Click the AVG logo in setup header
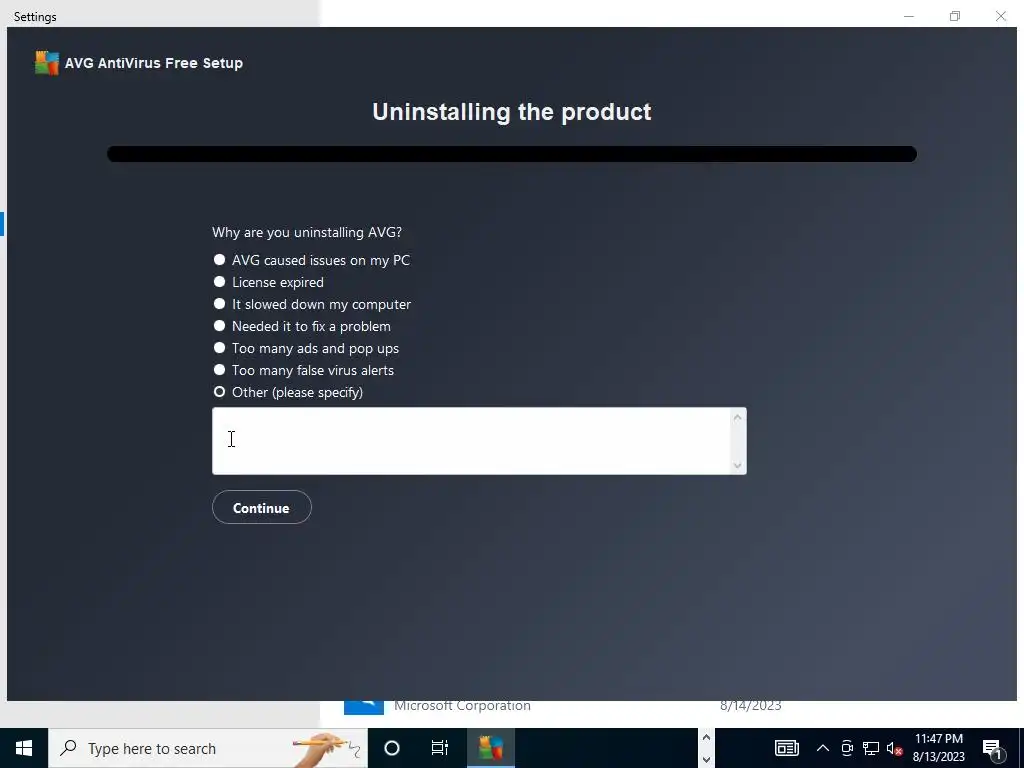This screenshot has width=1024, height=768. 46,63
